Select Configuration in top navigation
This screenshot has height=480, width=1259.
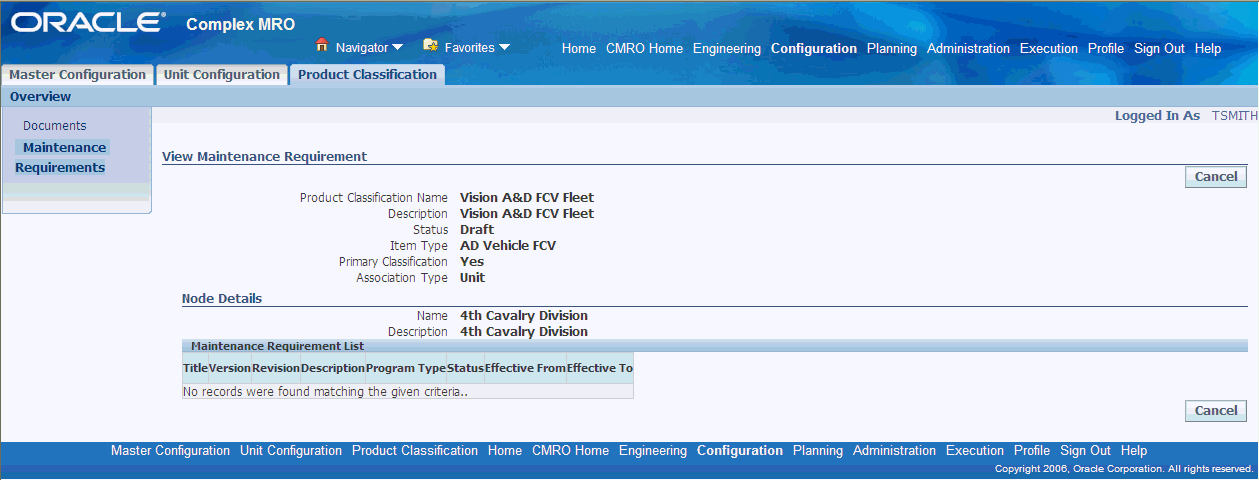(x=814, y=49)
